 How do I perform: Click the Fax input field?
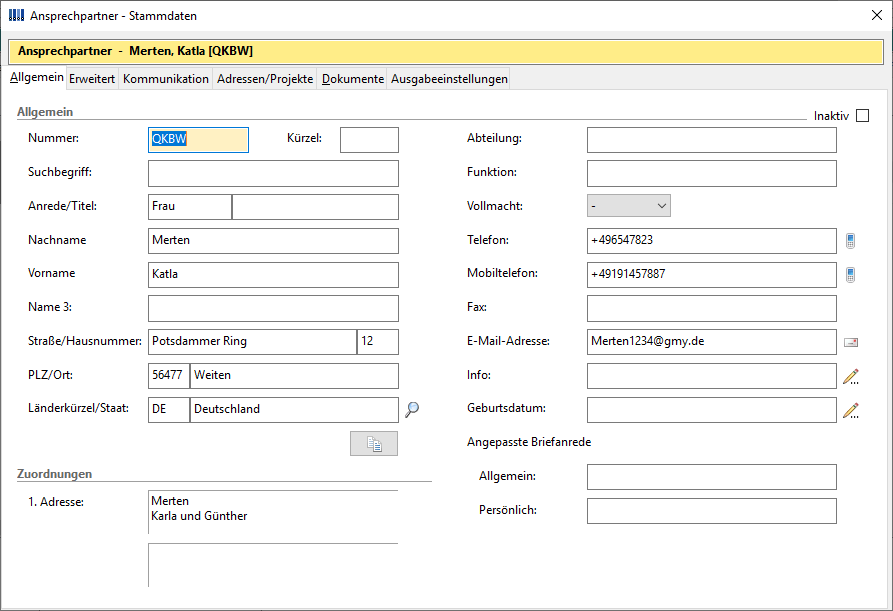[712, 309]
